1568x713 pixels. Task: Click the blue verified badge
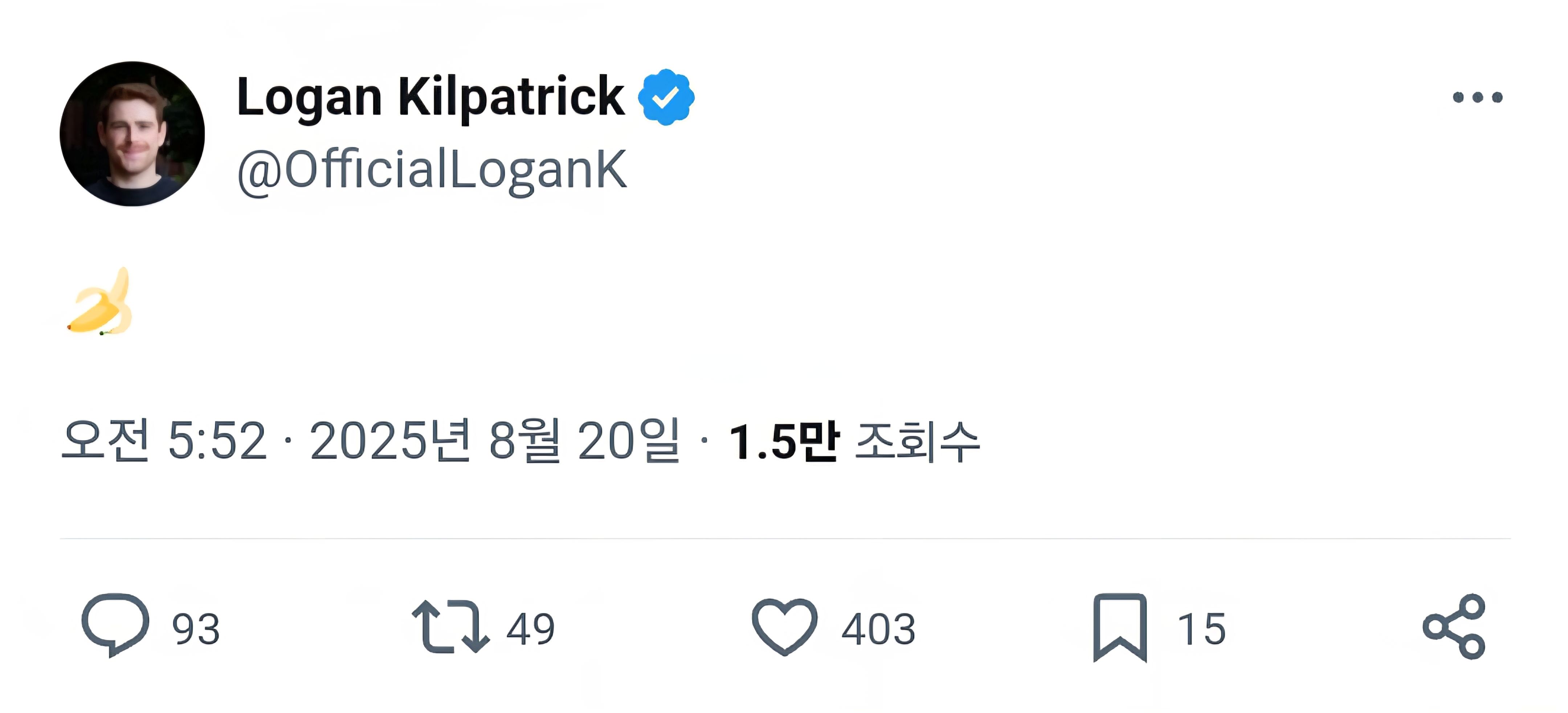(x=666, y=97)
